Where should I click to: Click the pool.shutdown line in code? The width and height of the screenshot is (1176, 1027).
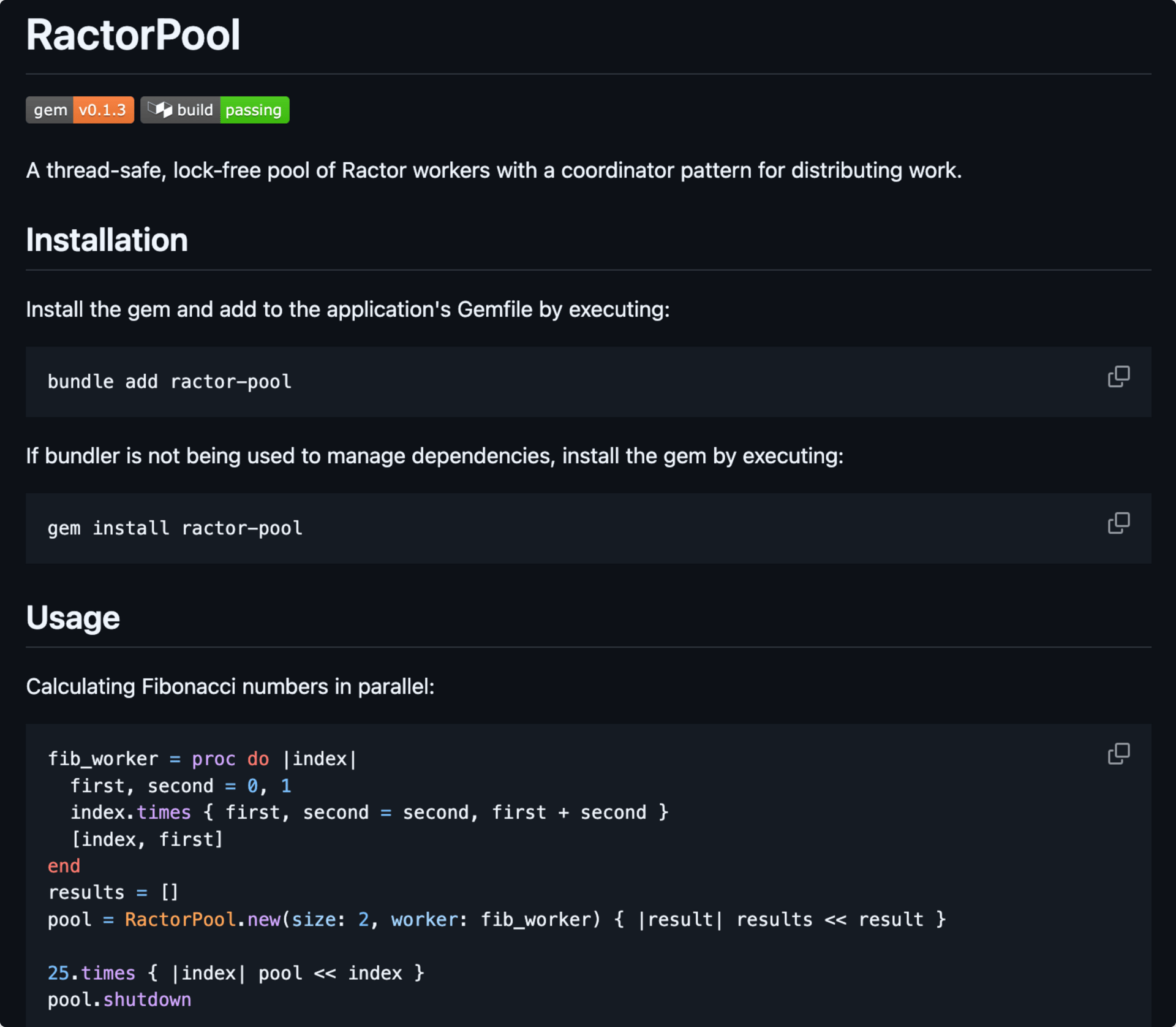coord(119,999)
